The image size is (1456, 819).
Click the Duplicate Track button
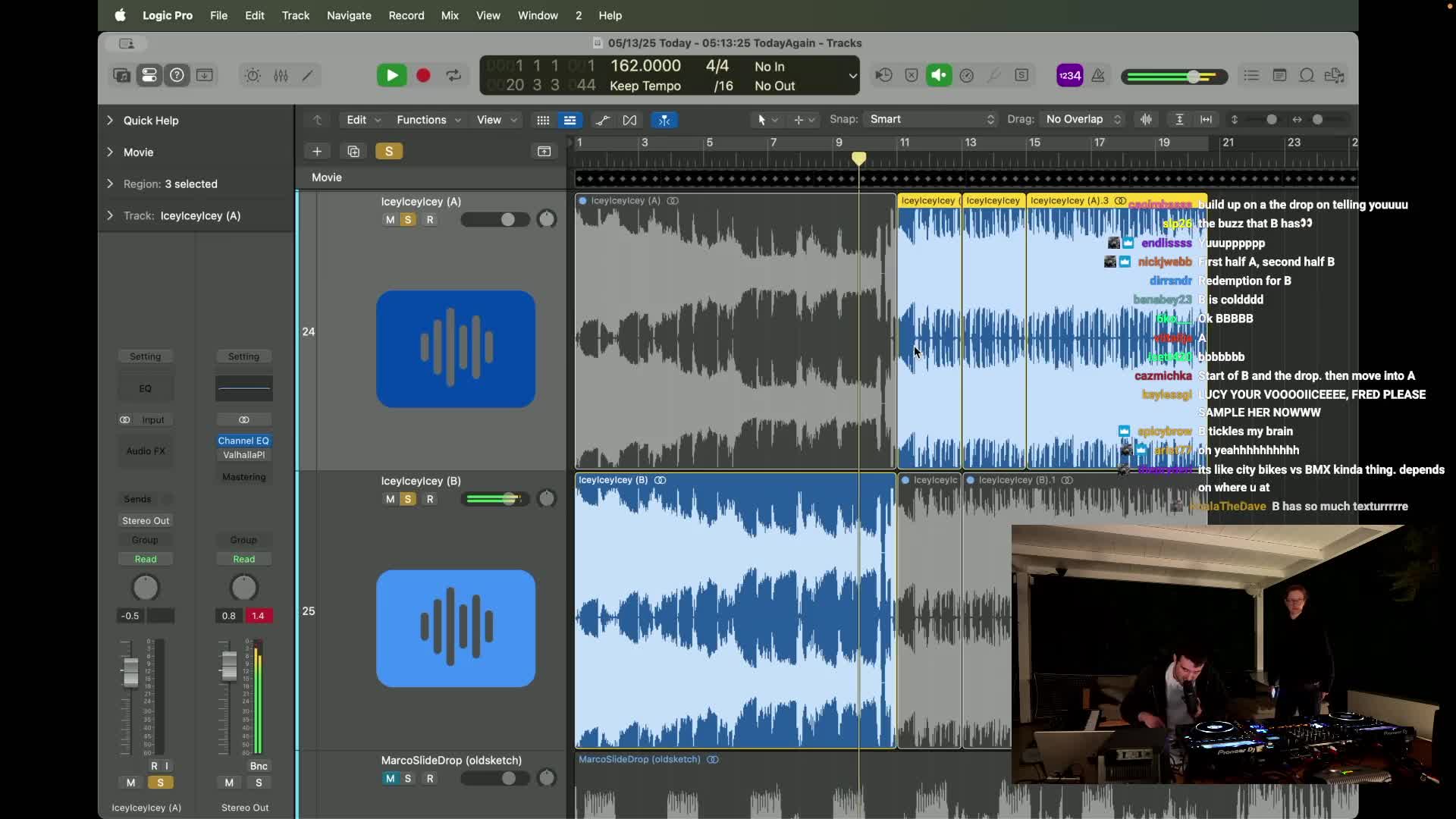point(353,152)
